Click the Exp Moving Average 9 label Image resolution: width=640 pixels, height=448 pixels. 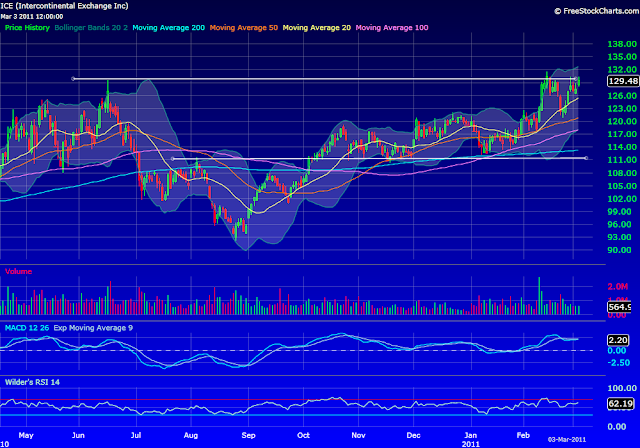pos(93,328)
